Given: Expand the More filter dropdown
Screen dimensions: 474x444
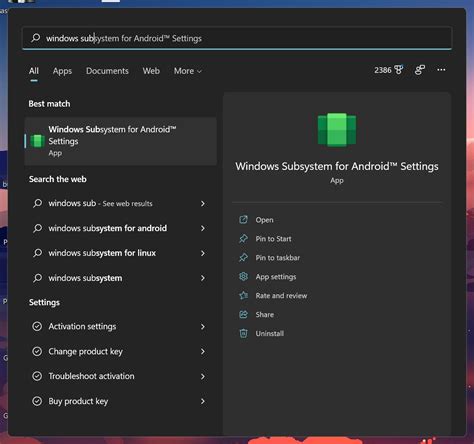Looking at the screenshot, I should pos(188,71).
